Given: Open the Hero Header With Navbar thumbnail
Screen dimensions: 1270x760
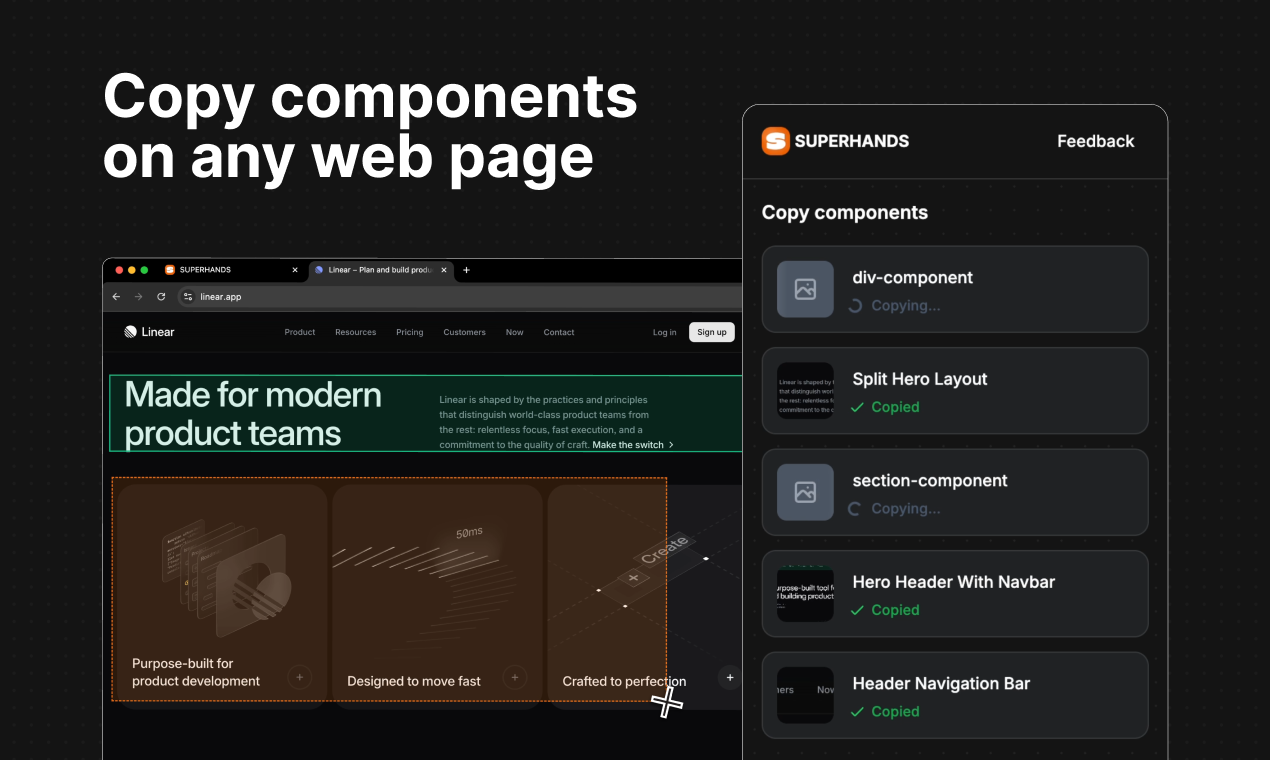Looking at the screenshot, I should pyautogui.click(x=805, y=594).
